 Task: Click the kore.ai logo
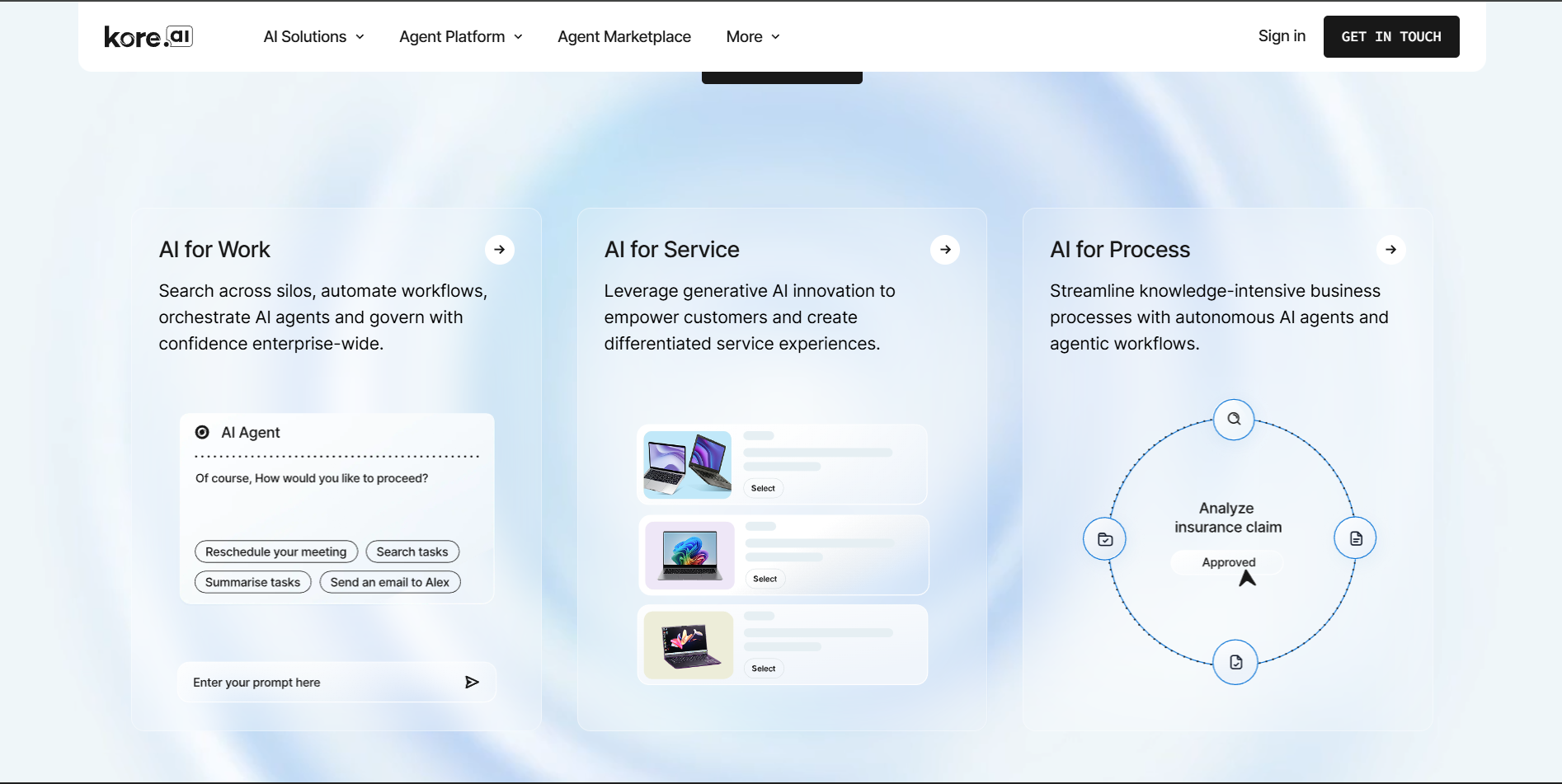148,37
